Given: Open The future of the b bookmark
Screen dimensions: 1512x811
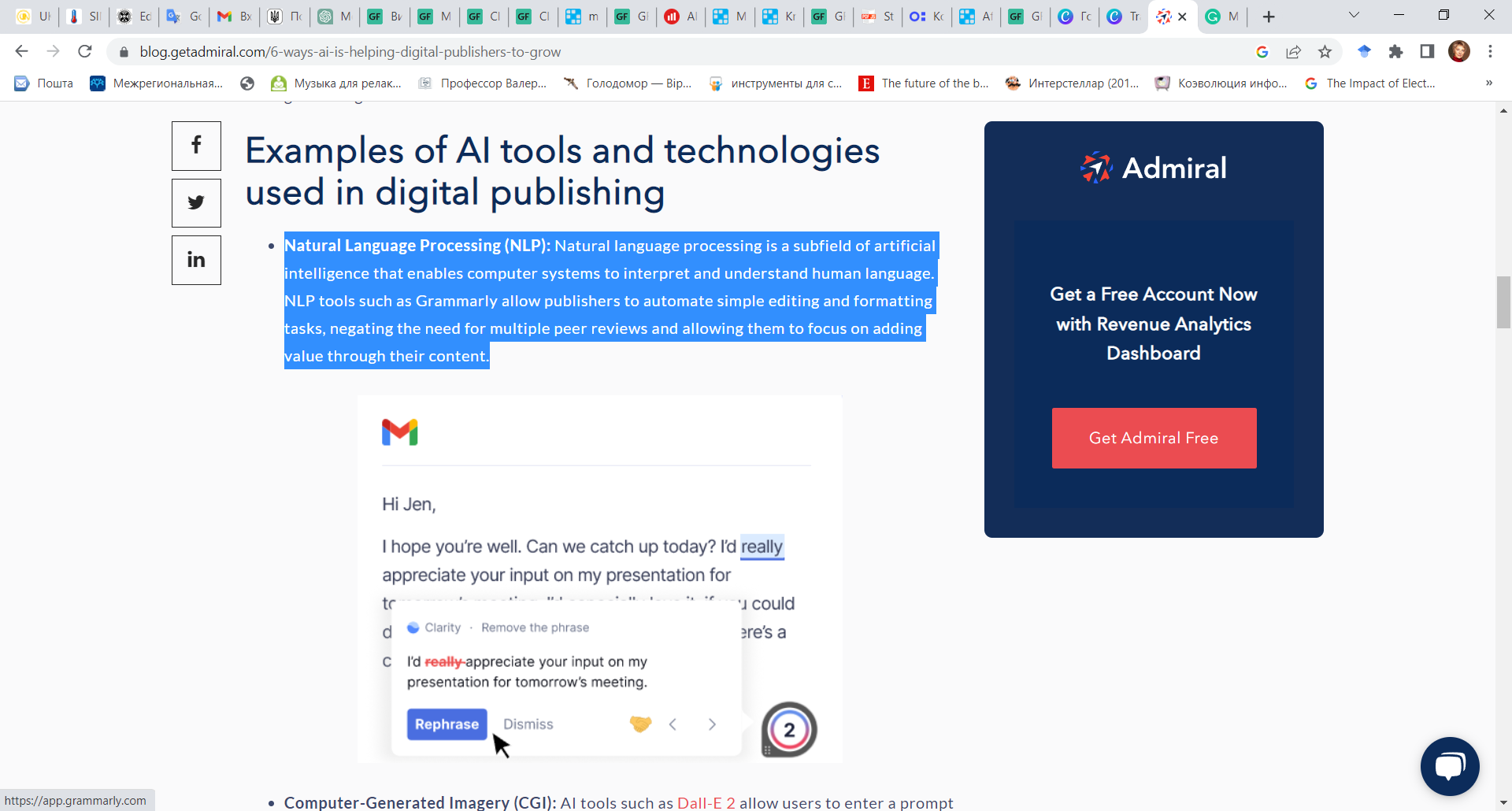Looking at the screenshot, I should 924,83.
